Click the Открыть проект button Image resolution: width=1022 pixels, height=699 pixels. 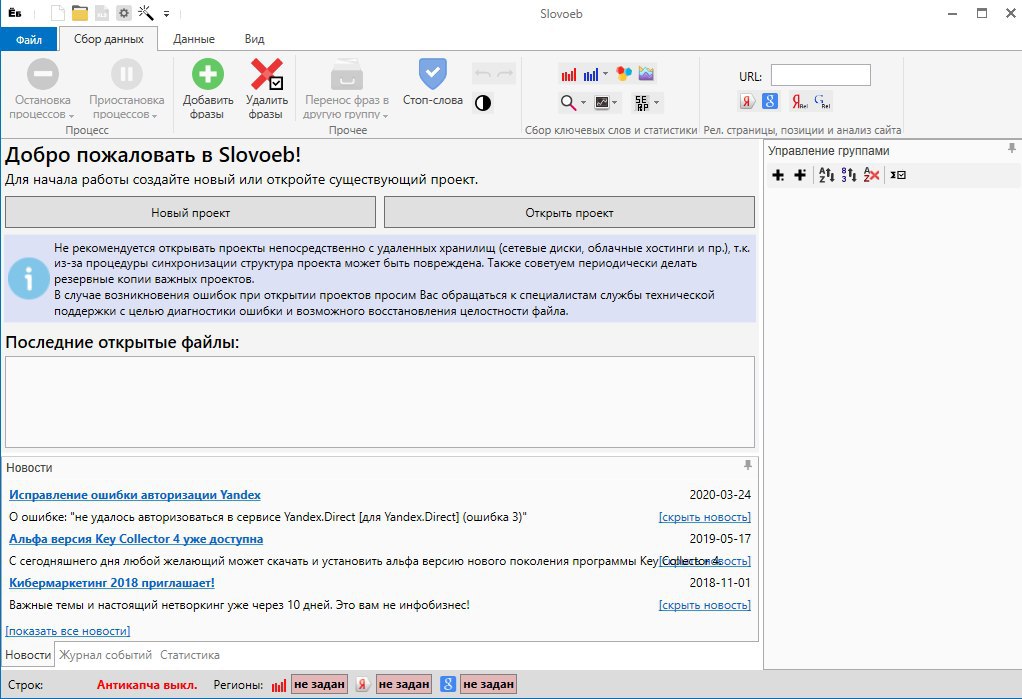(569, 213)
